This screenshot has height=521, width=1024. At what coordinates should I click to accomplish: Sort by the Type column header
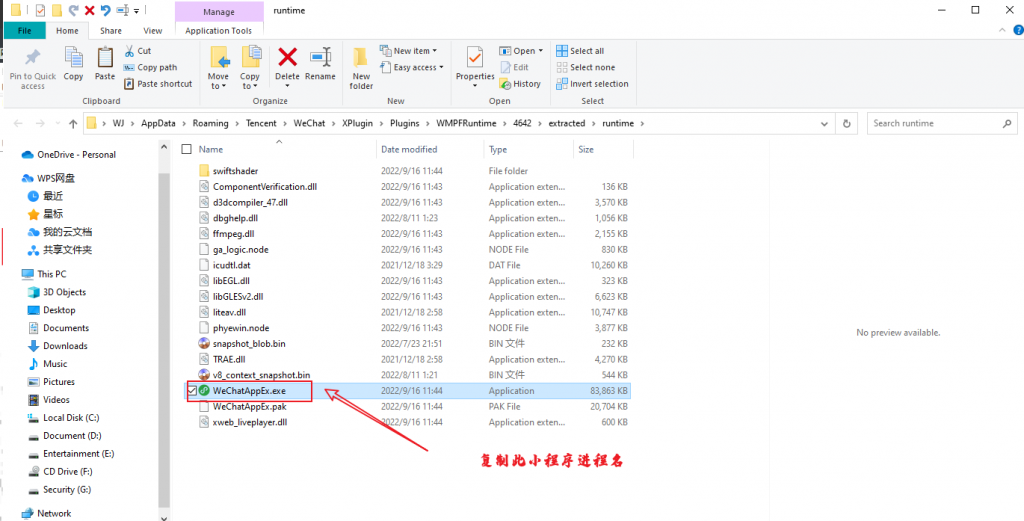(498, 149)
